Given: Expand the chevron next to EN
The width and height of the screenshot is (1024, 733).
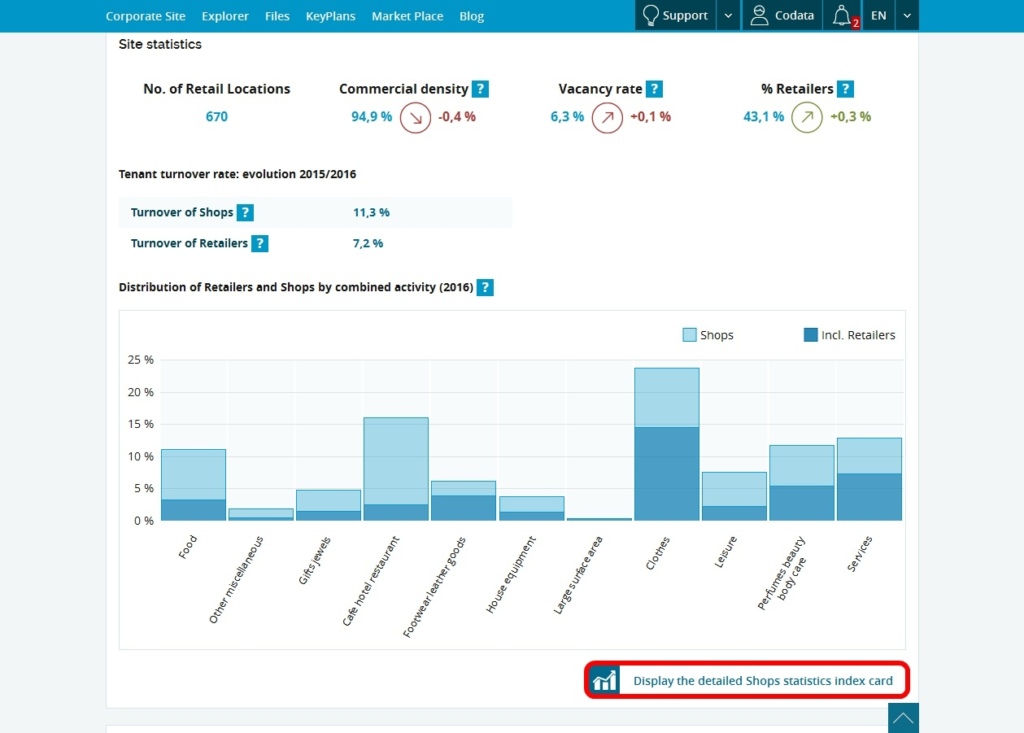Looking at the screenshot, I should tap(905, 15).
